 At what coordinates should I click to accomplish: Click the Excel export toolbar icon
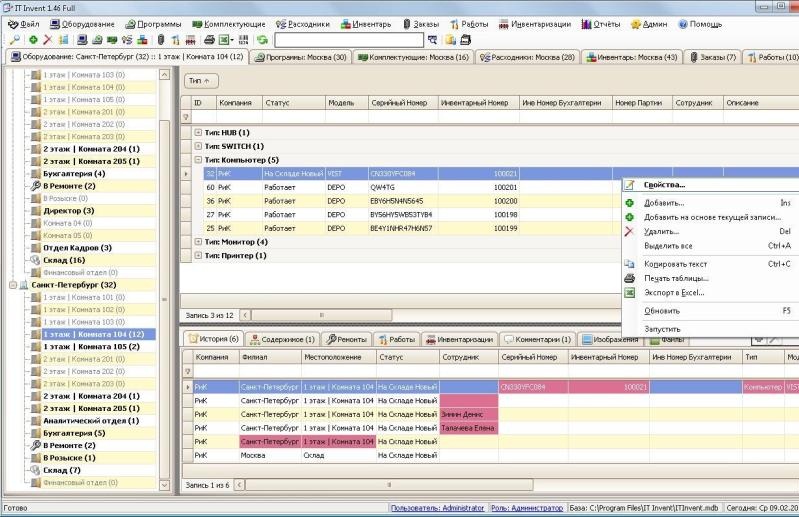tap(224, 40)
